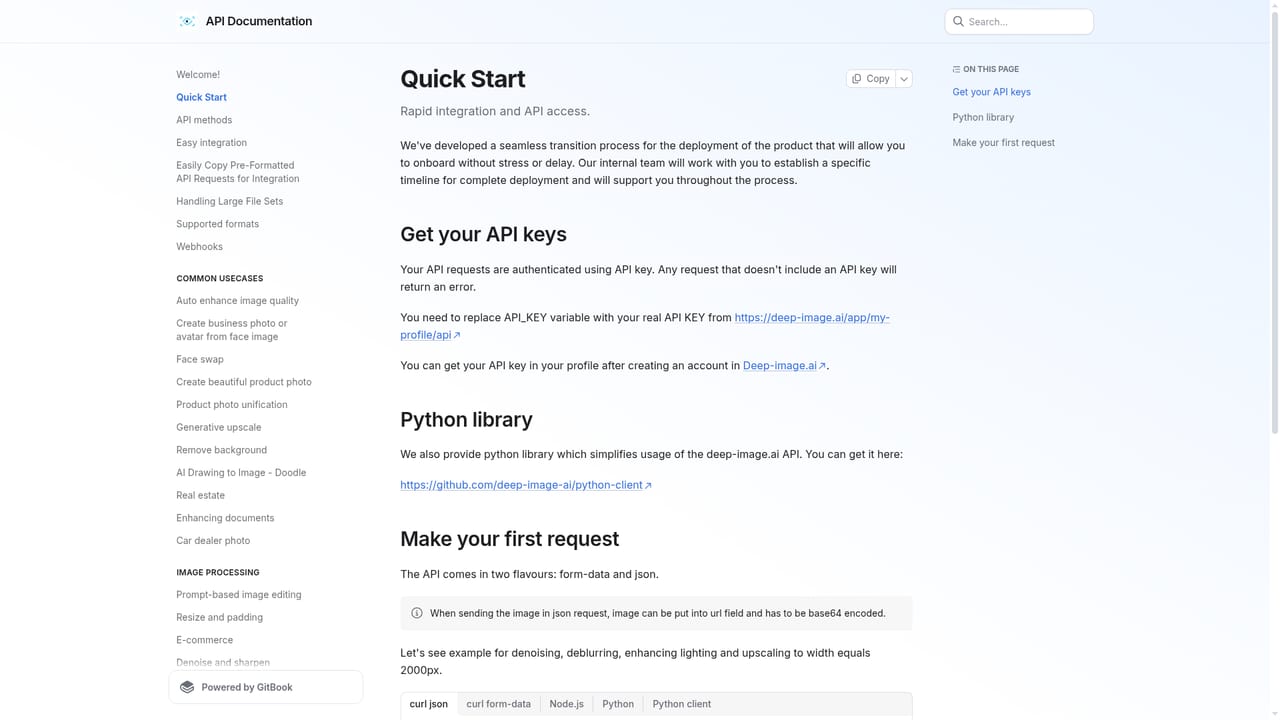Screen dimensions: 1280x720
Task: Select the Python code tab
Action: [x=618, y=704]
